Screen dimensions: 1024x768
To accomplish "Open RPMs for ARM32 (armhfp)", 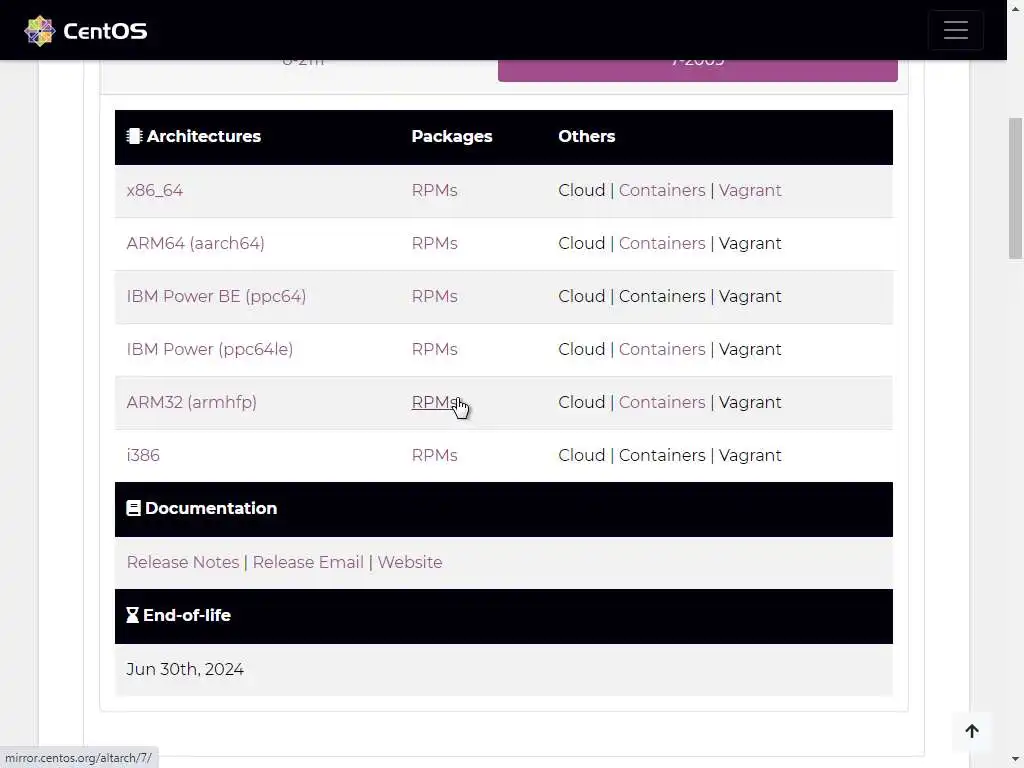I will point(434,402).
